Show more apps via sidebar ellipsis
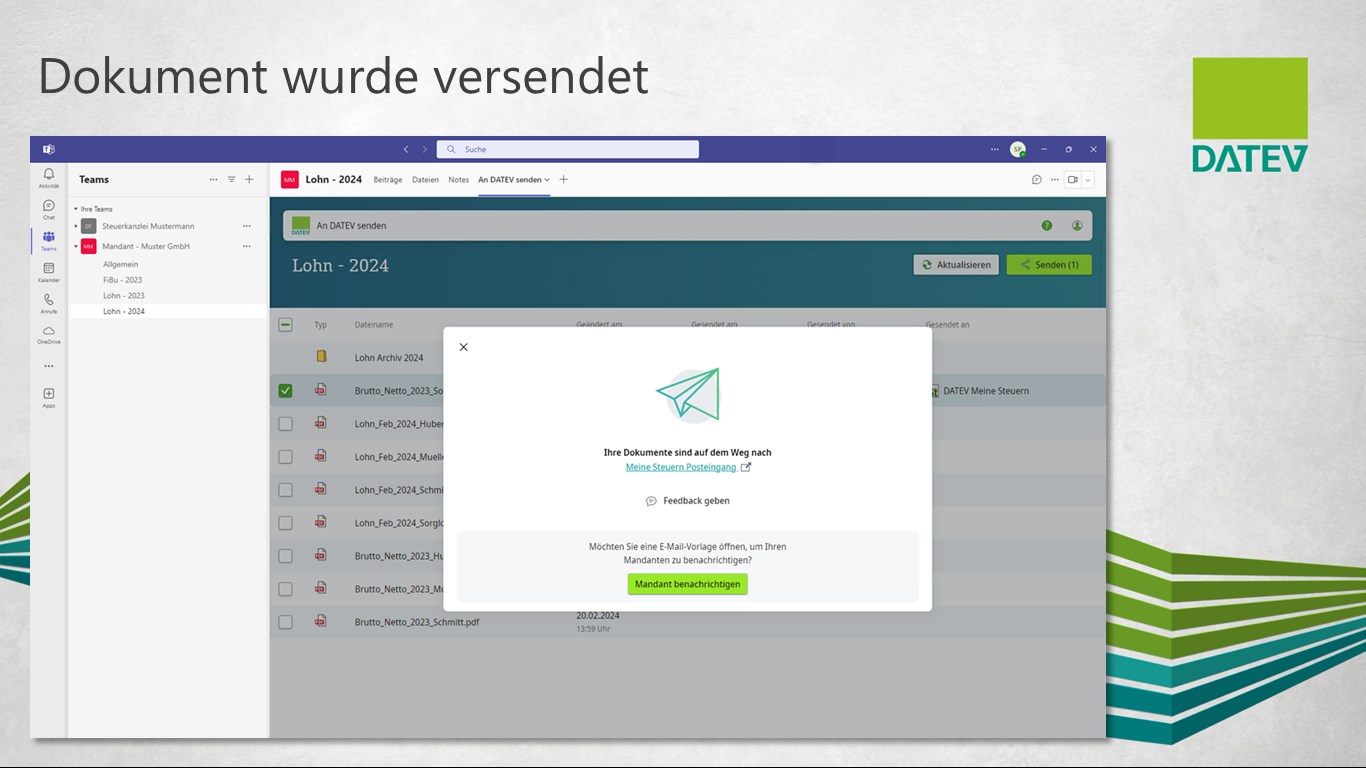The height and width of the screenshot is (768, 1366). [x=49, y=366]
